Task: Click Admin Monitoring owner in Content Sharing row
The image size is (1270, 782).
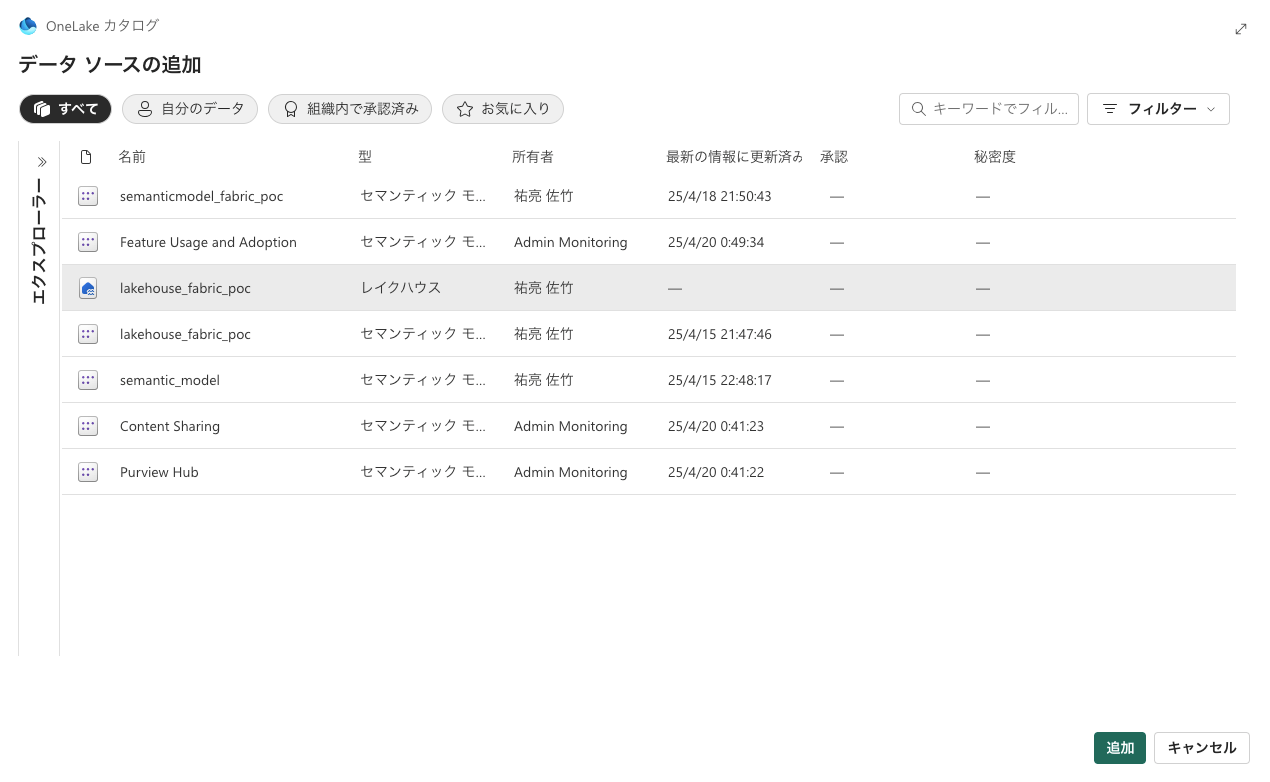Action: point(571,426)
